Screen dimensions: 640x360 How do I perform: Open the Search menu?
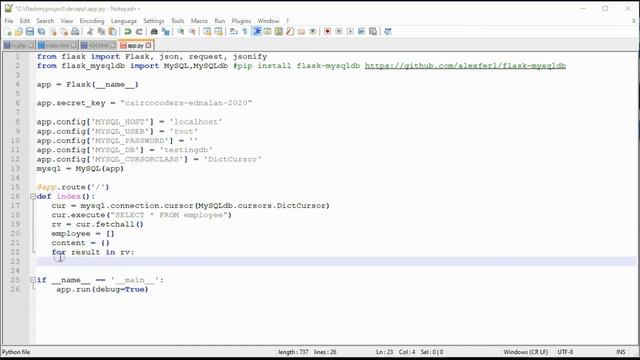pyautogui.click(x=45, y=21)
